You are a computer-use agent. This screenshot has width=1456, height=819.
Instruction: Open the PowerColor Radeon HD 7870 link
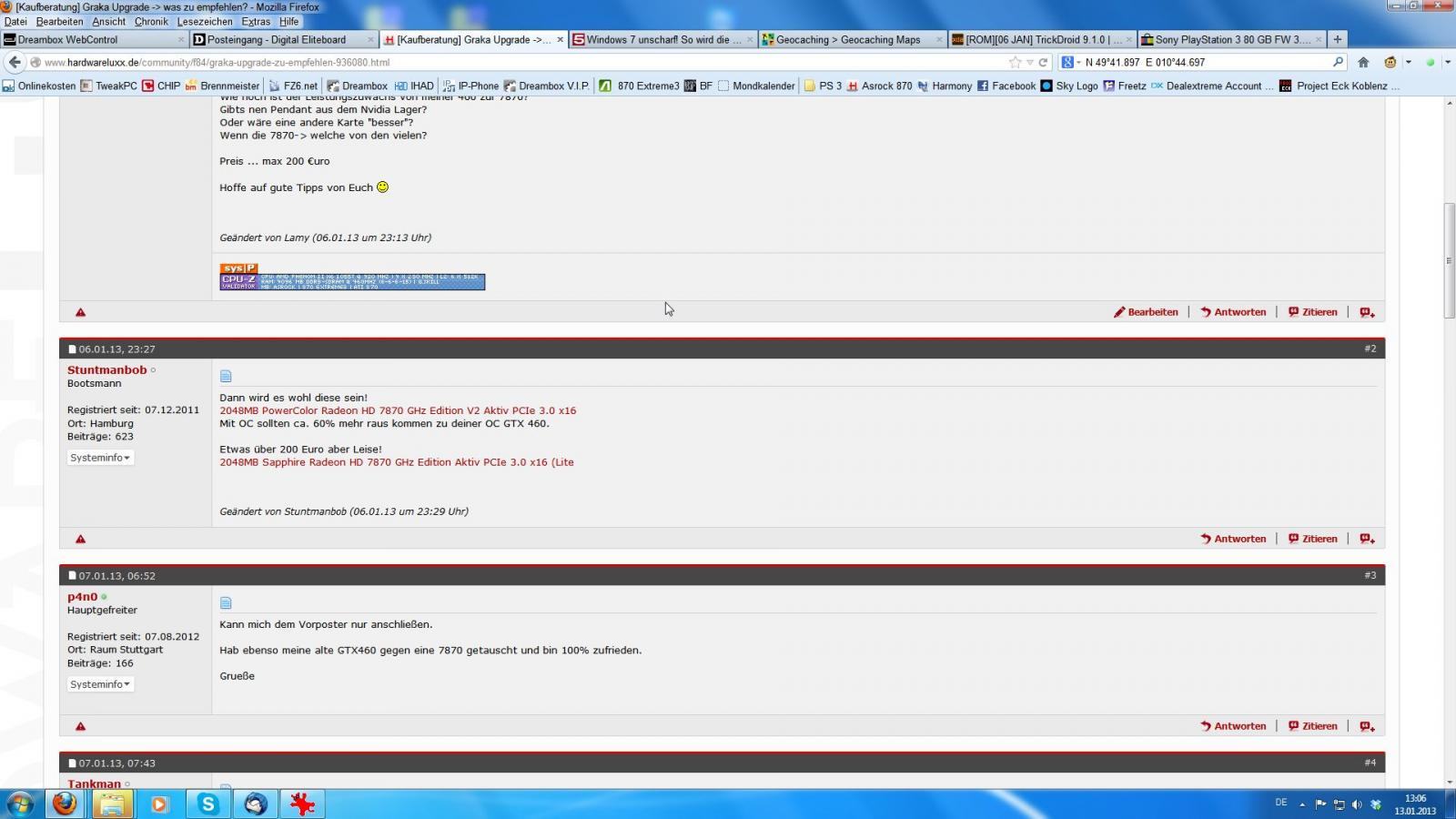398,410
